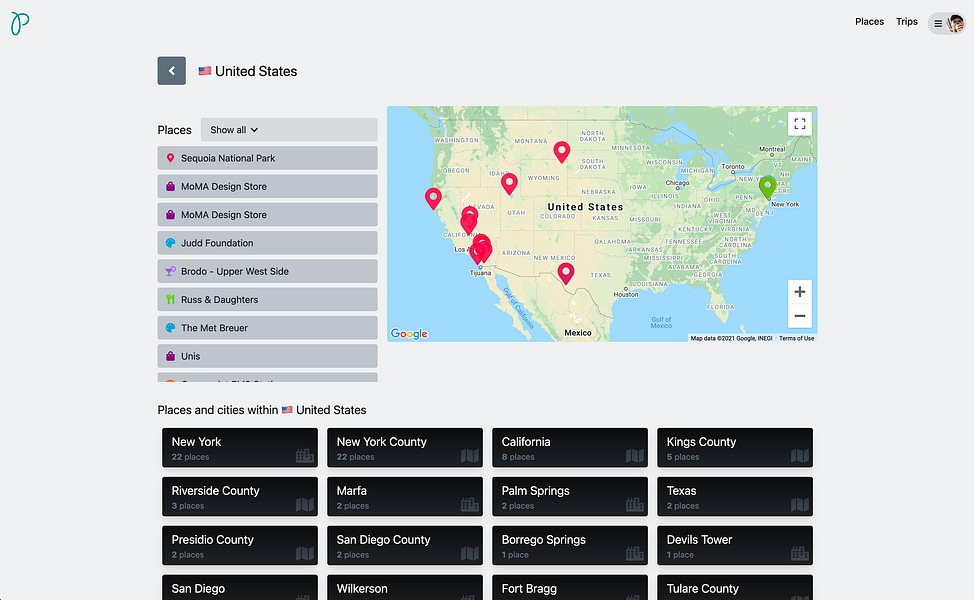Open Russ & Daughters place
The width and height of the screenshot is (974, 600).
[267, 299]
